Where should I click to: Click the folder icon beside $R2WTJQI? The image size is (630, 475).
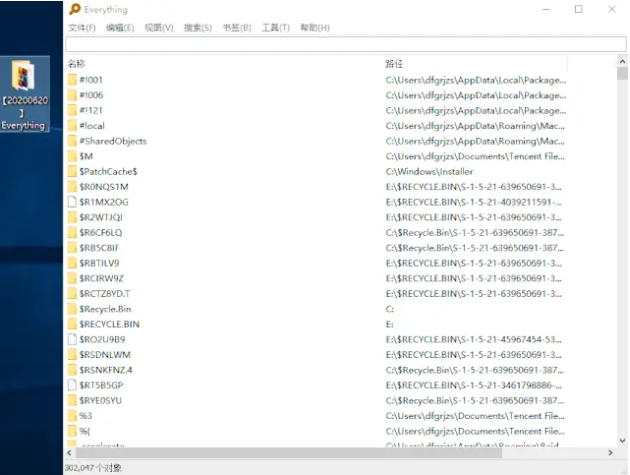pos(72,217)
